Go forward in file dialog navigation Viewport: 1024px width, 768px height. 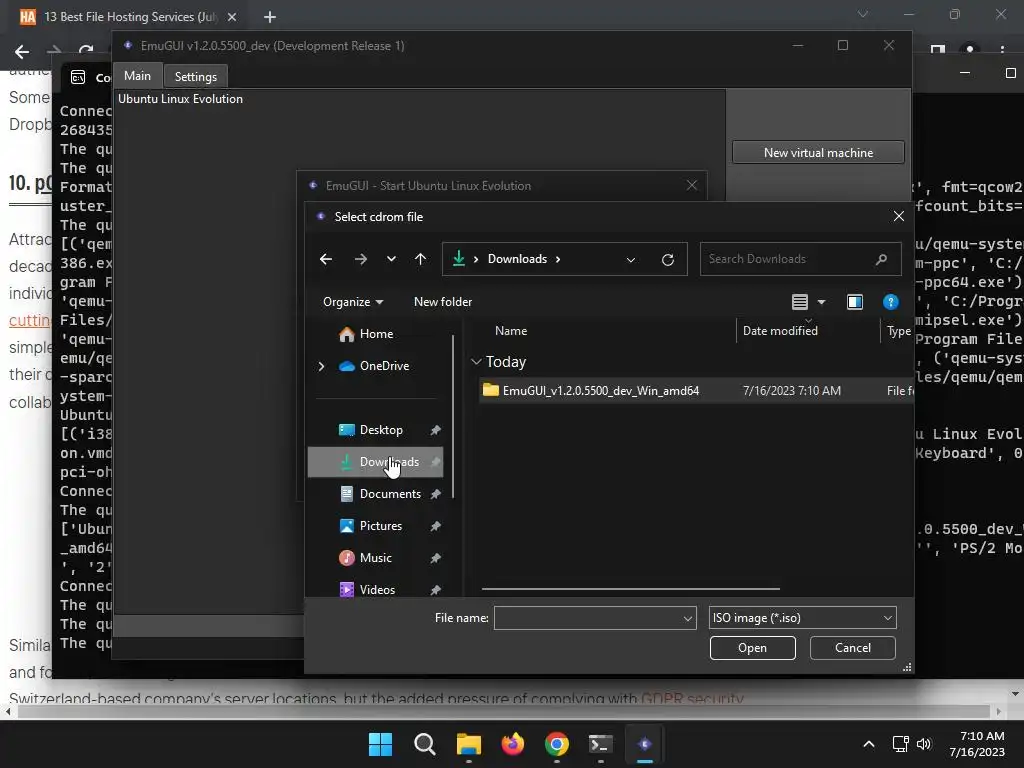pos(360,259)
